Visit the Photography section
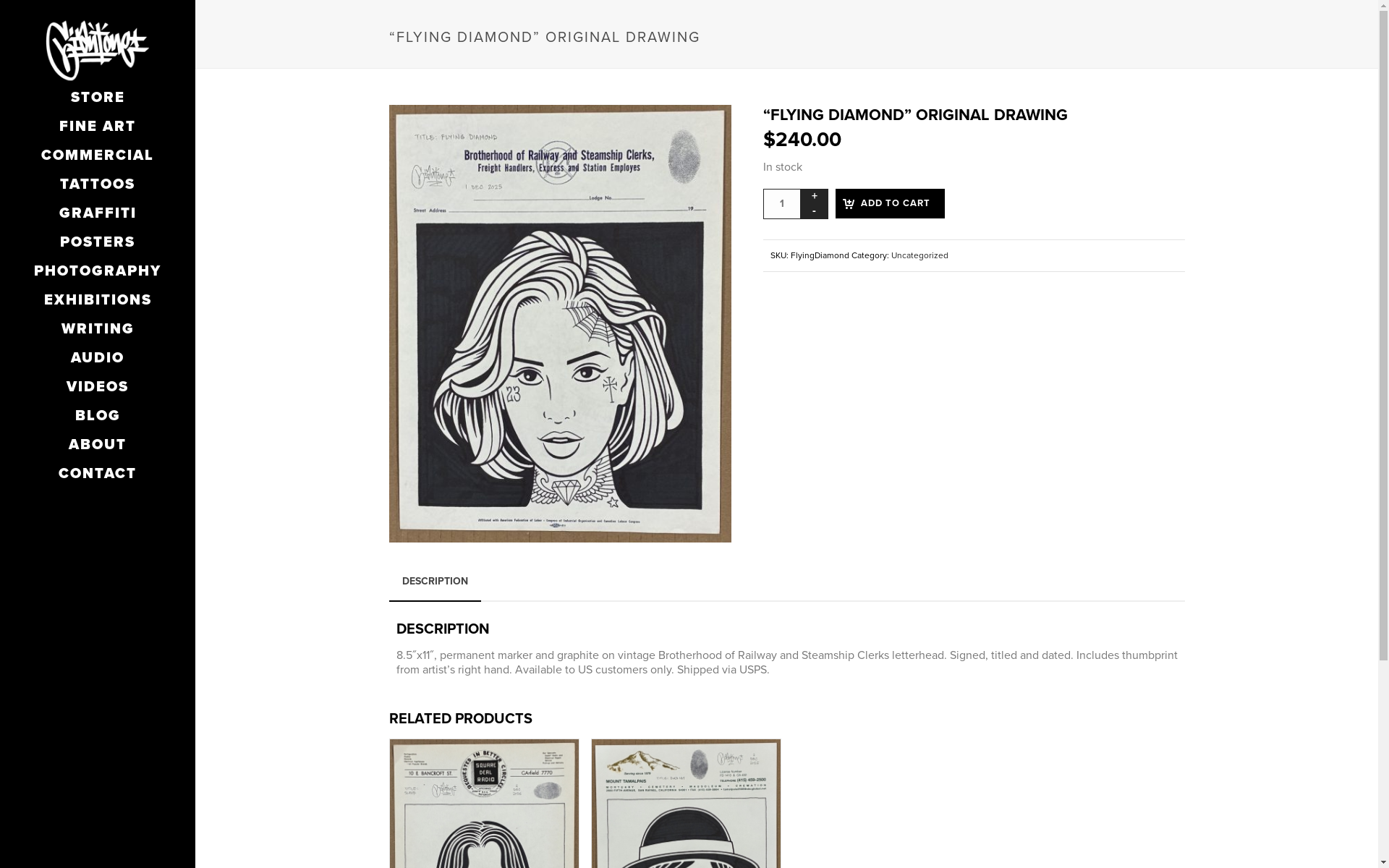The height and width of the screenshot is (868, 1389). point(98,271)
